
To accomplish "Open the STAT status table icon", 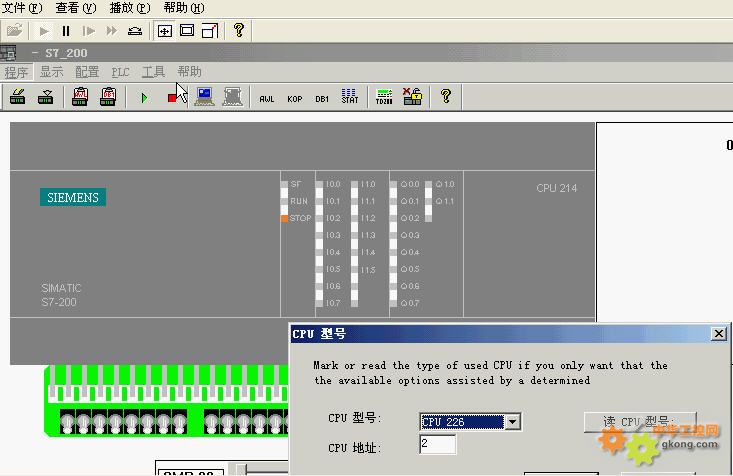I will point(350,96).
